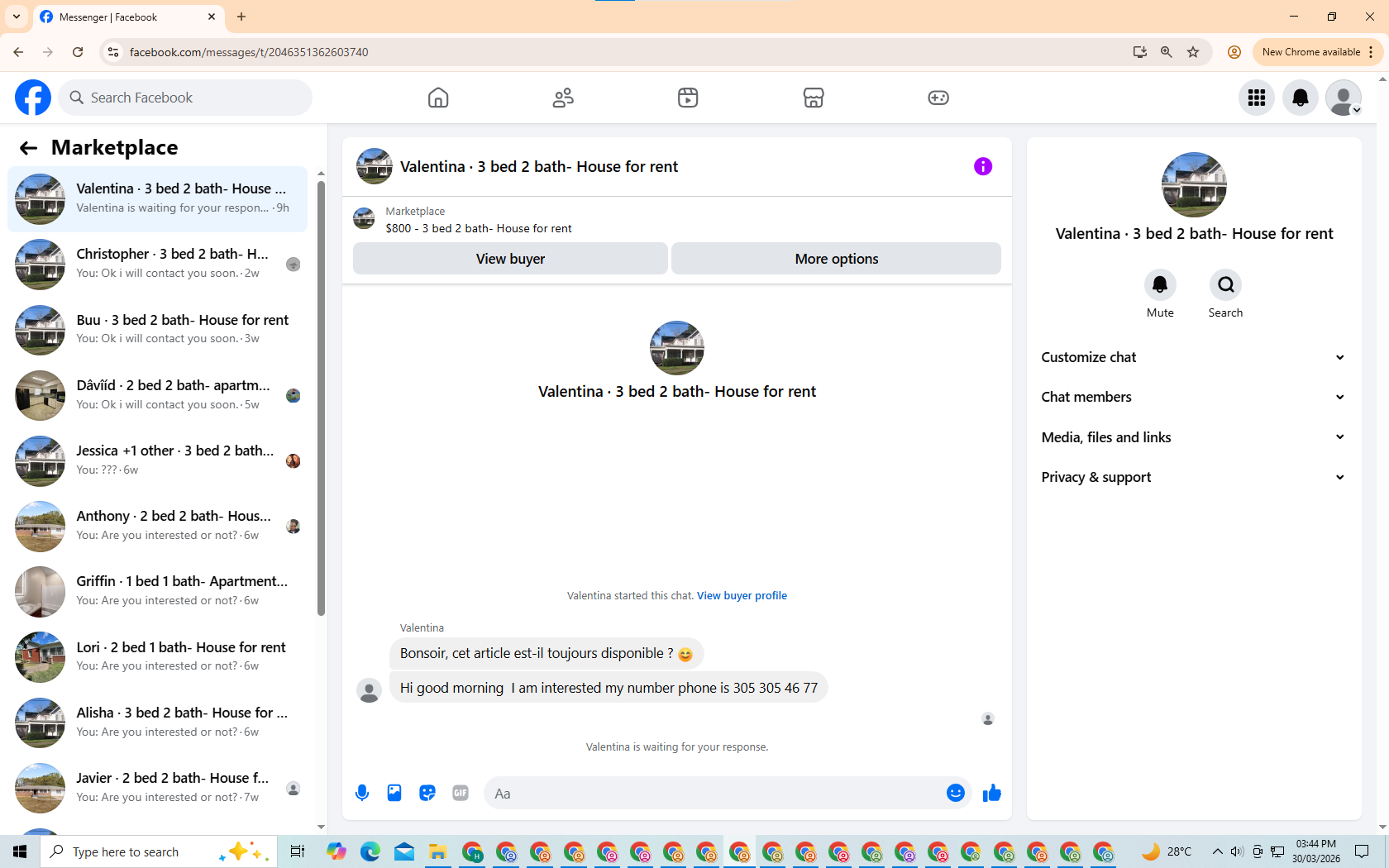Go back using Marketplace back arrow
Viewport: 1389px width, 868px height.
point(28,148)
